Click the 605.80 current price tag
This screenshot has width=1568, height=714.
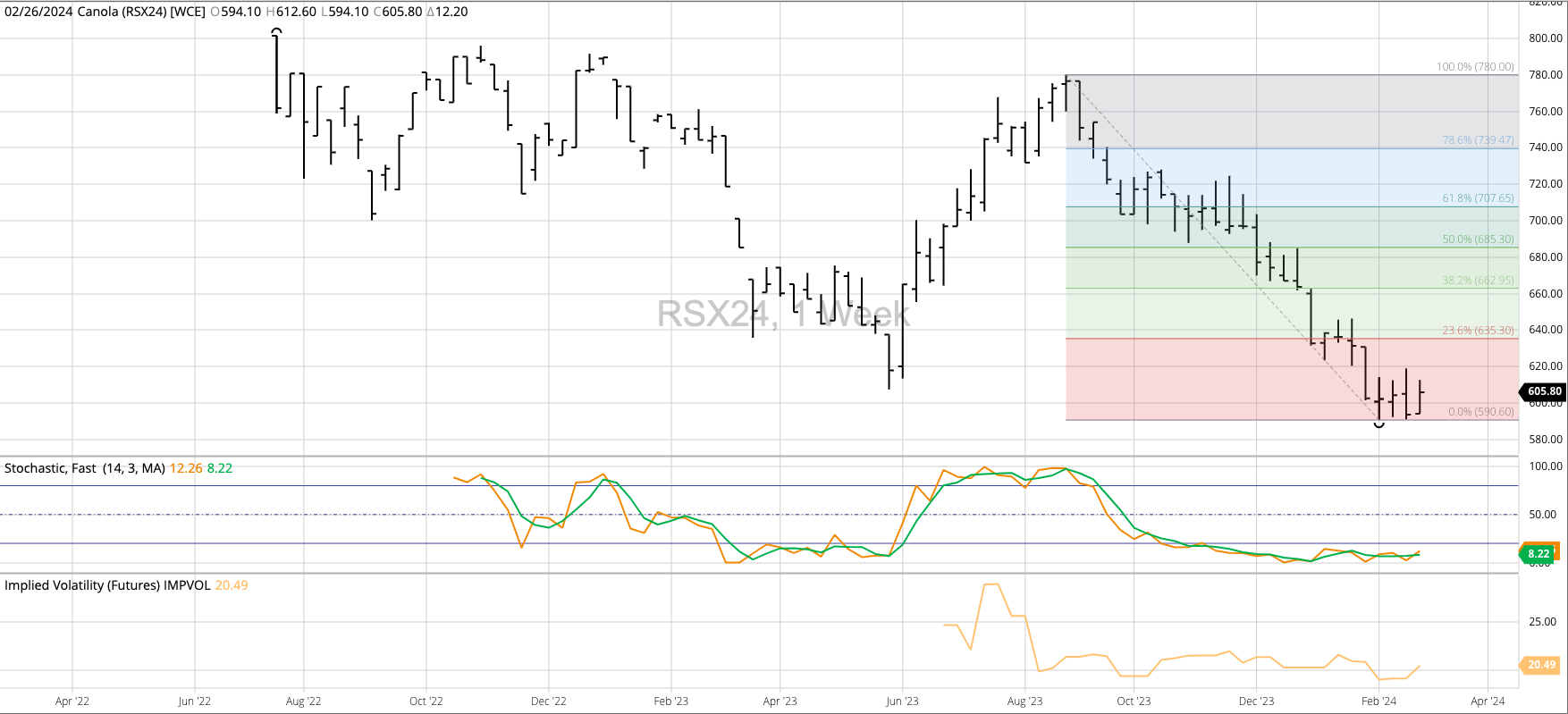pos(1544,391)
